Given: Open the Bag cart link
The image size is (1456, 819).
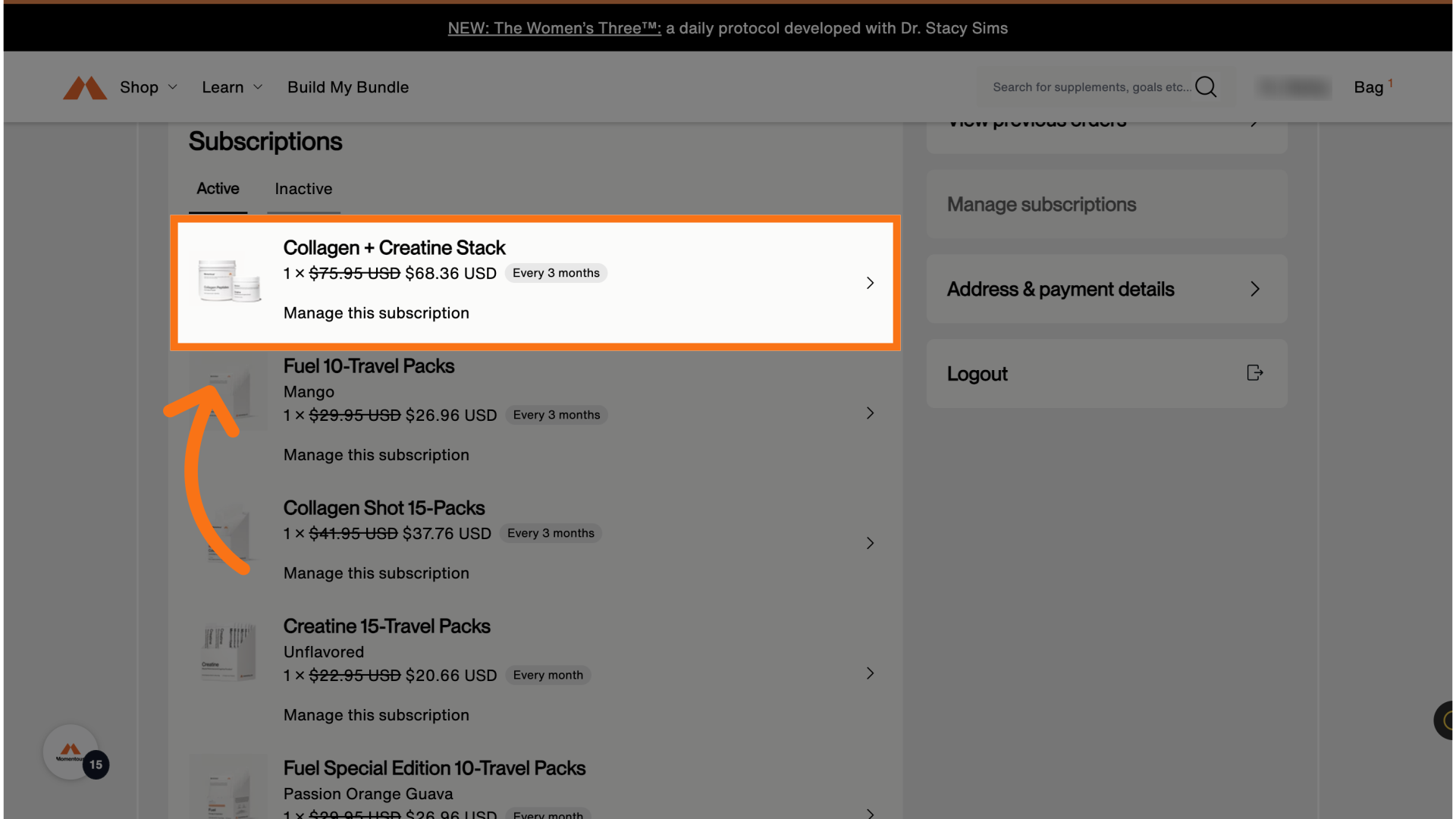Looking at the screenshot, I should (1373, 87).
